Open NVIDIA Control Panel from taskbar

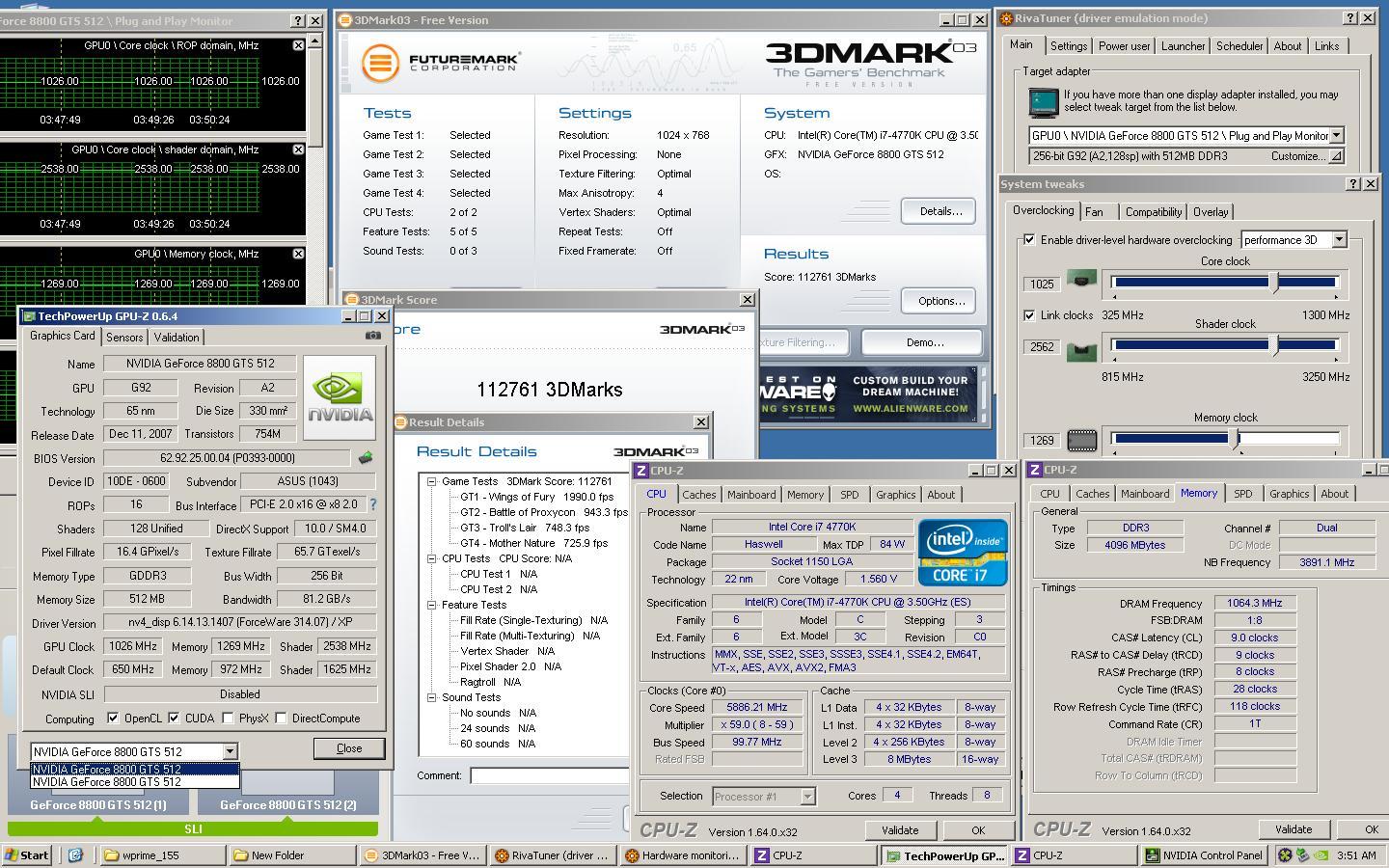pyautogui.click(x=1203, y=854)
